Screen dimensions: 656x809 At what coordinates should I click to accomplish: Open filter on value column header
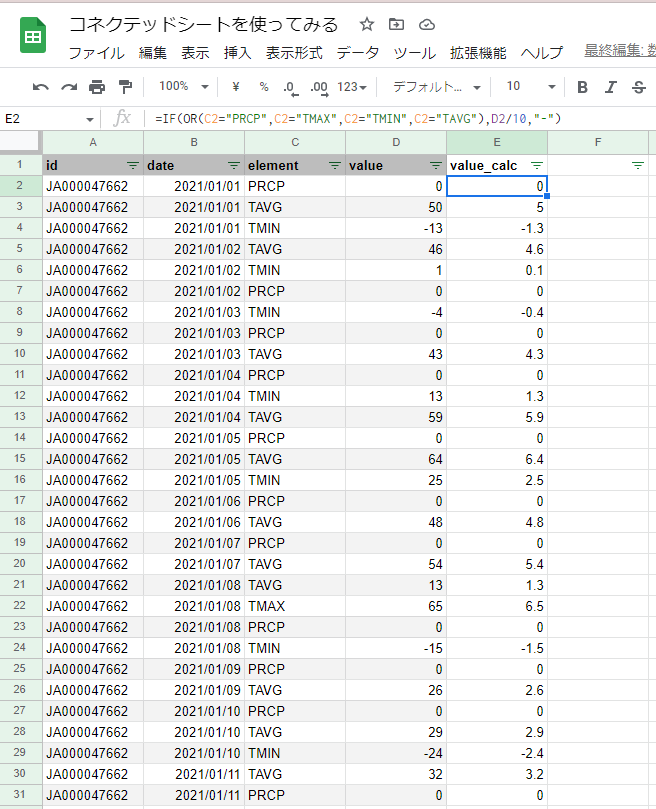coord(436,166)
